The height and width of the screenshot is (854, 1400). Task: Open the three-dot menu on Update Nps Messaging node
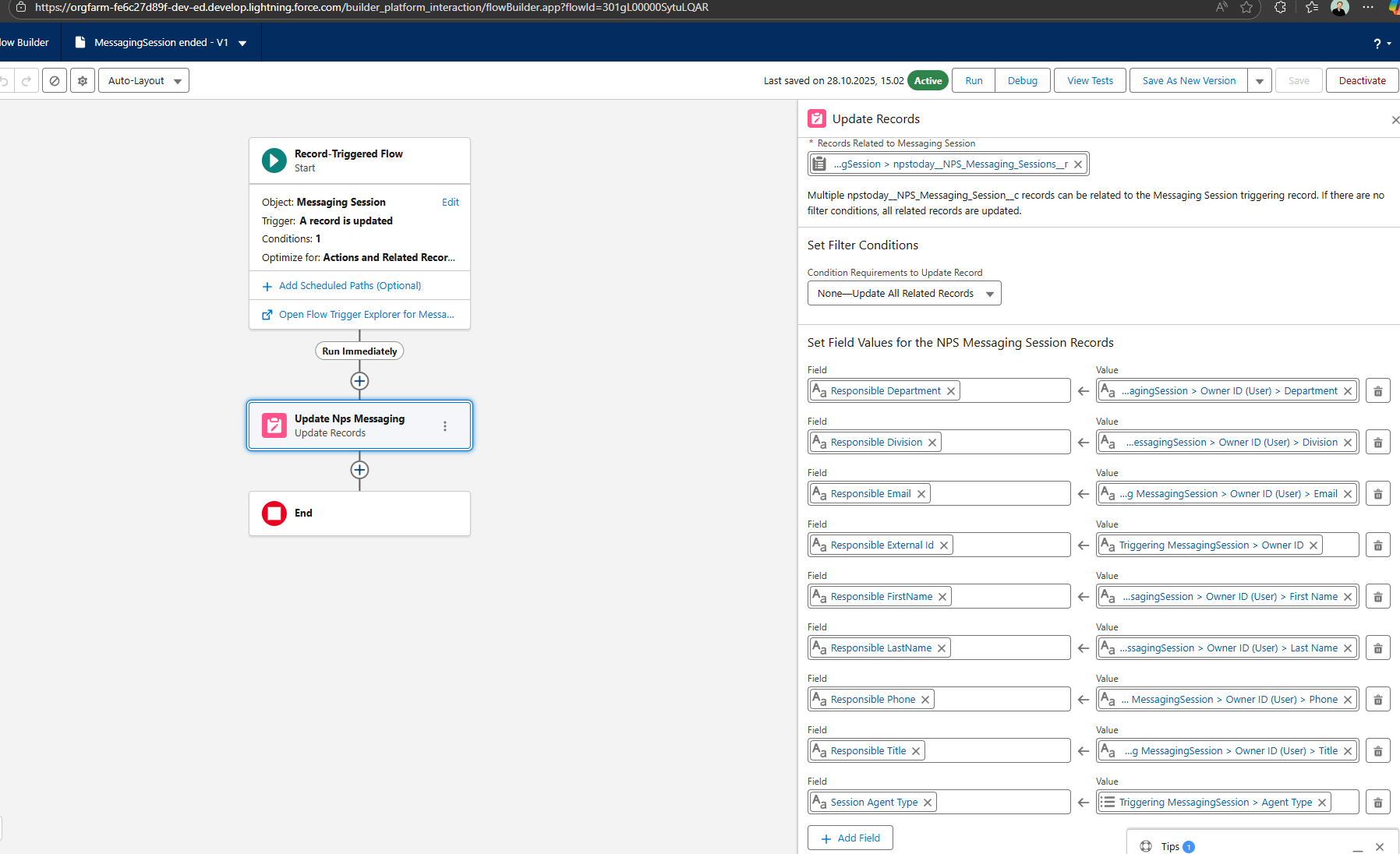pos(445,426)
